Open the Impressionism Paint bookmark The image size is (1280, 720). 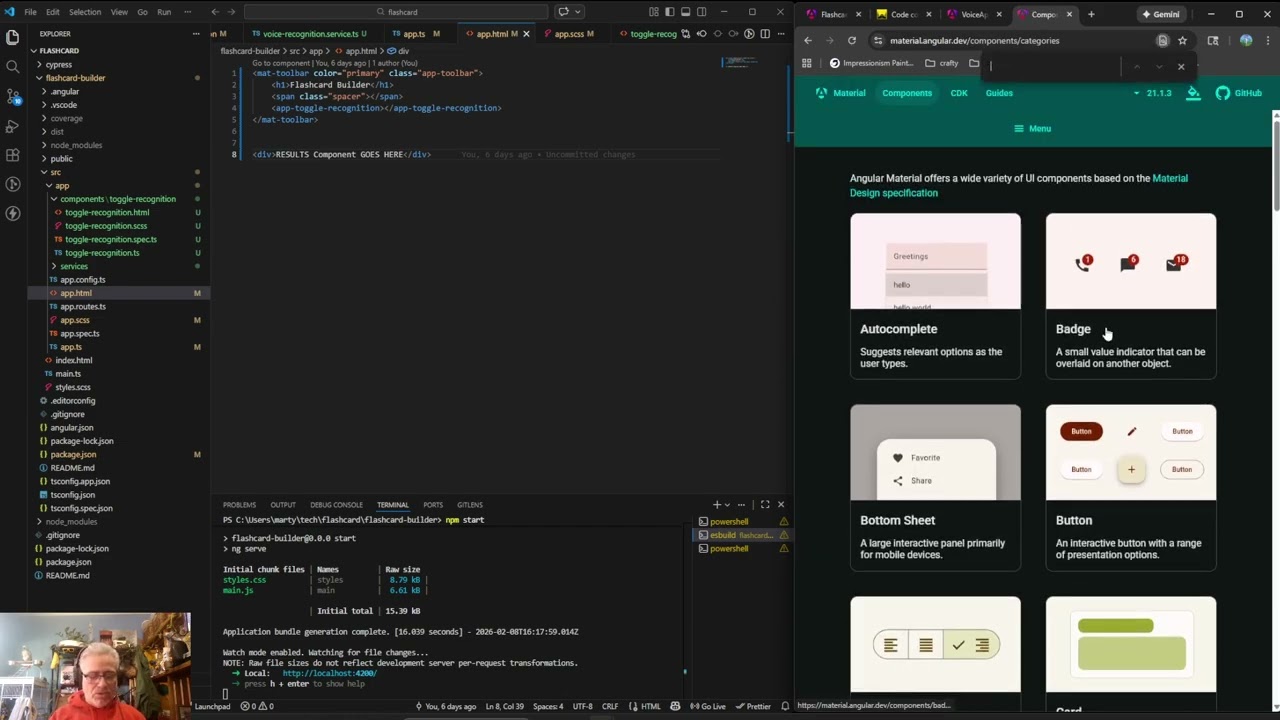[872, 63]
